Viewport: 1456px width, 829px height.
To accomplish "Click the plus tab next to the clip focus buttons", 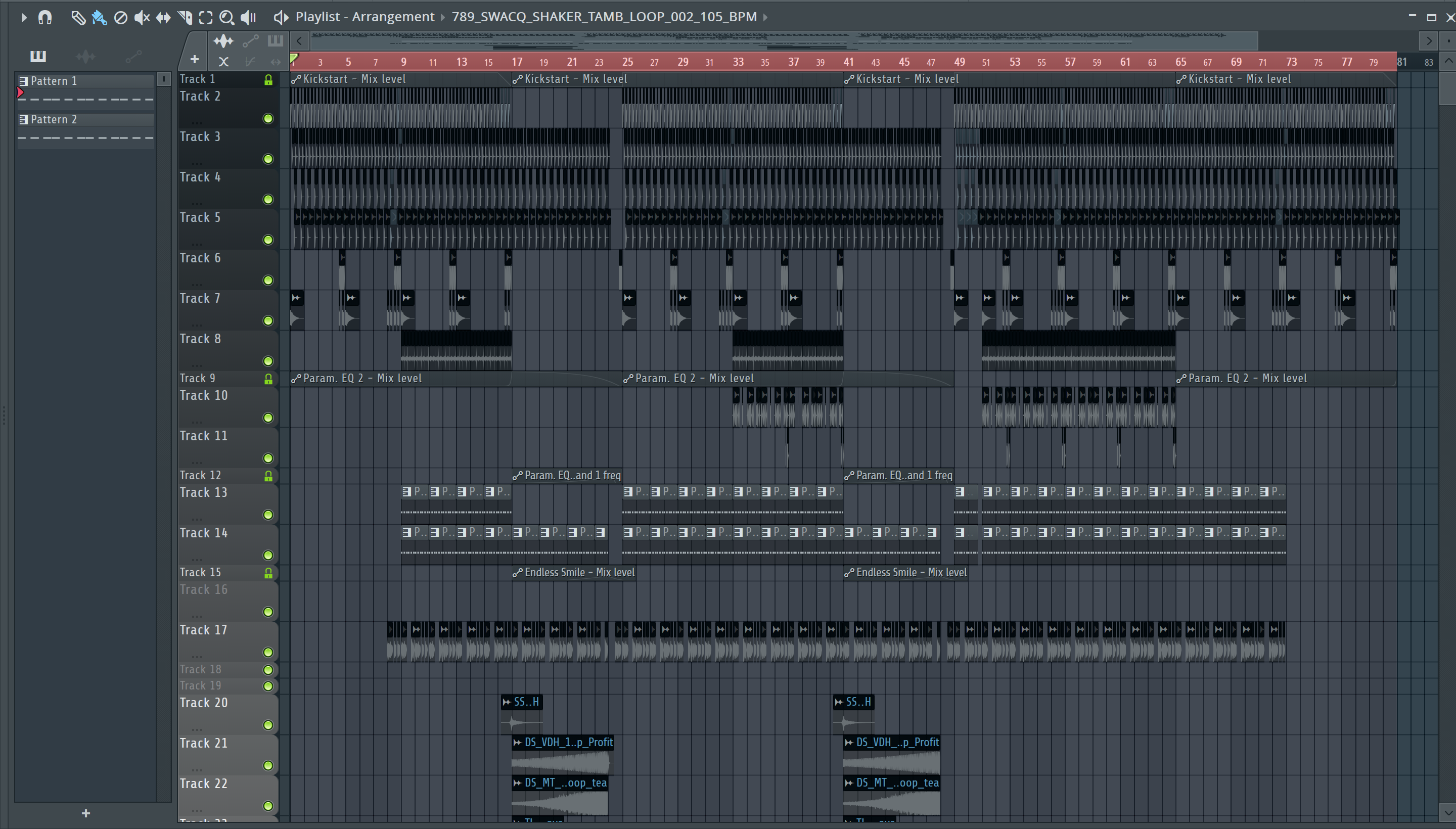I will [195, 59].
